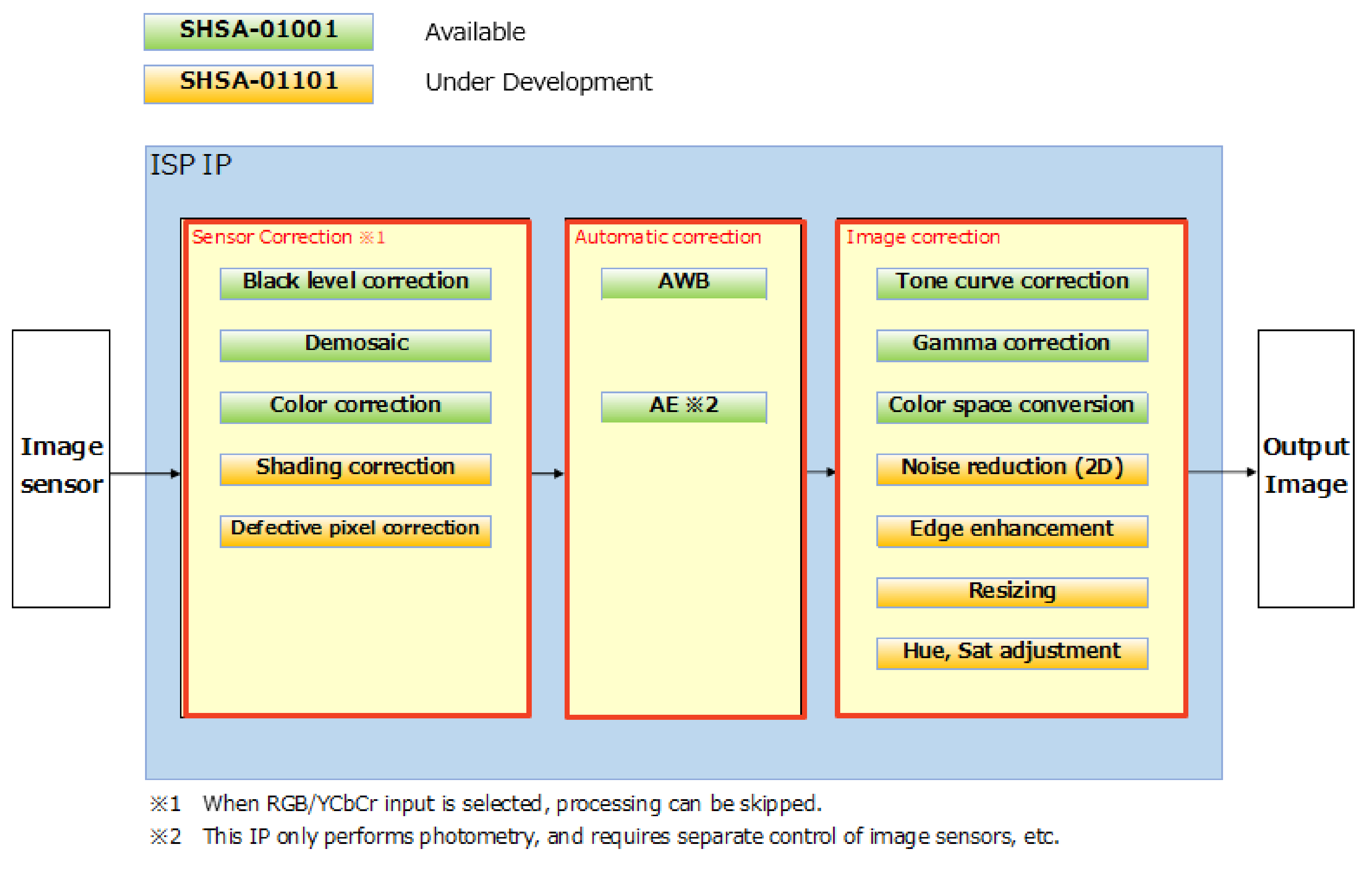Click the ※2 photometry footnote text
1372x880 pixels.
click(604, 837)
